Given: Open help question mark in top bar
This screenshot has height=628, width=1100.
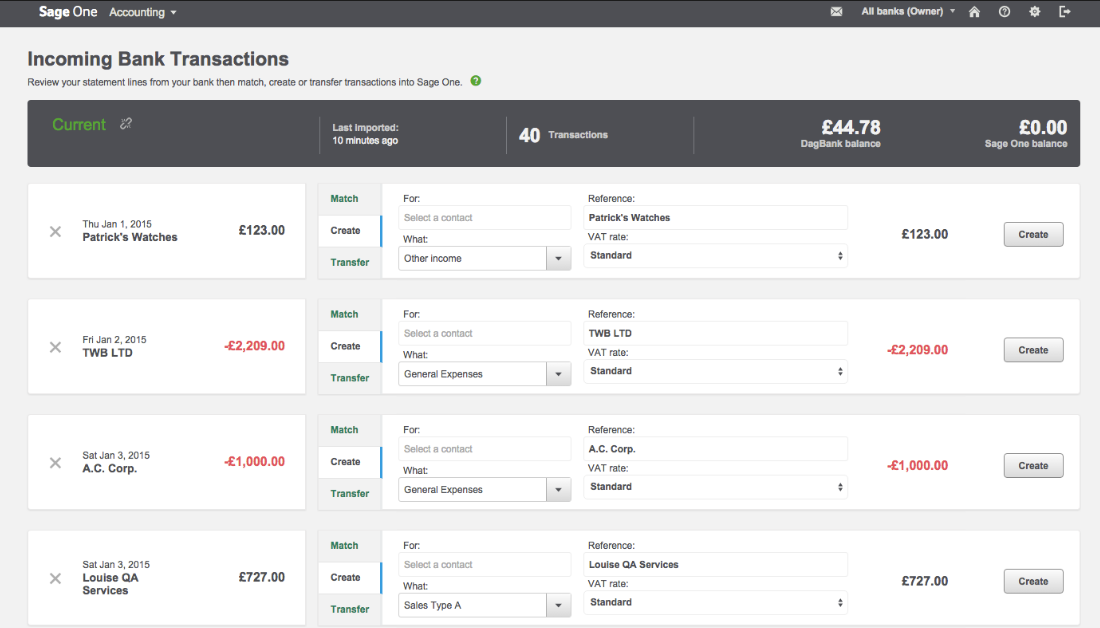Looking at the screenshot, I should [1005, 12].
